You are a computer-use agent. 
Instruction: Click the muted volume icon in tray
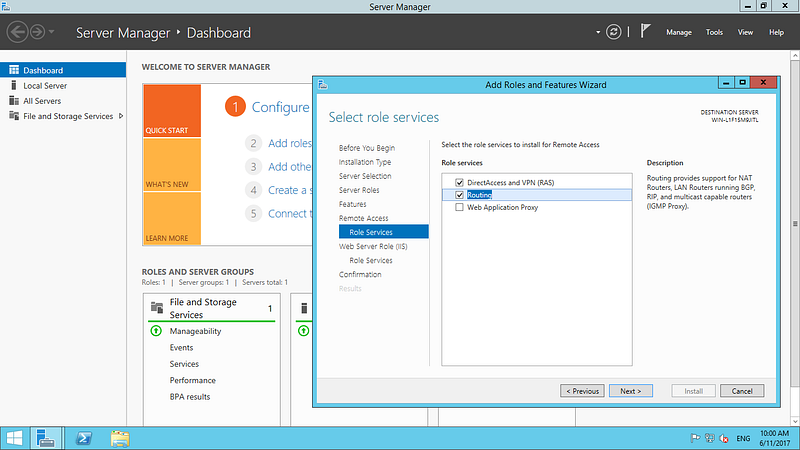coord(723,438)
